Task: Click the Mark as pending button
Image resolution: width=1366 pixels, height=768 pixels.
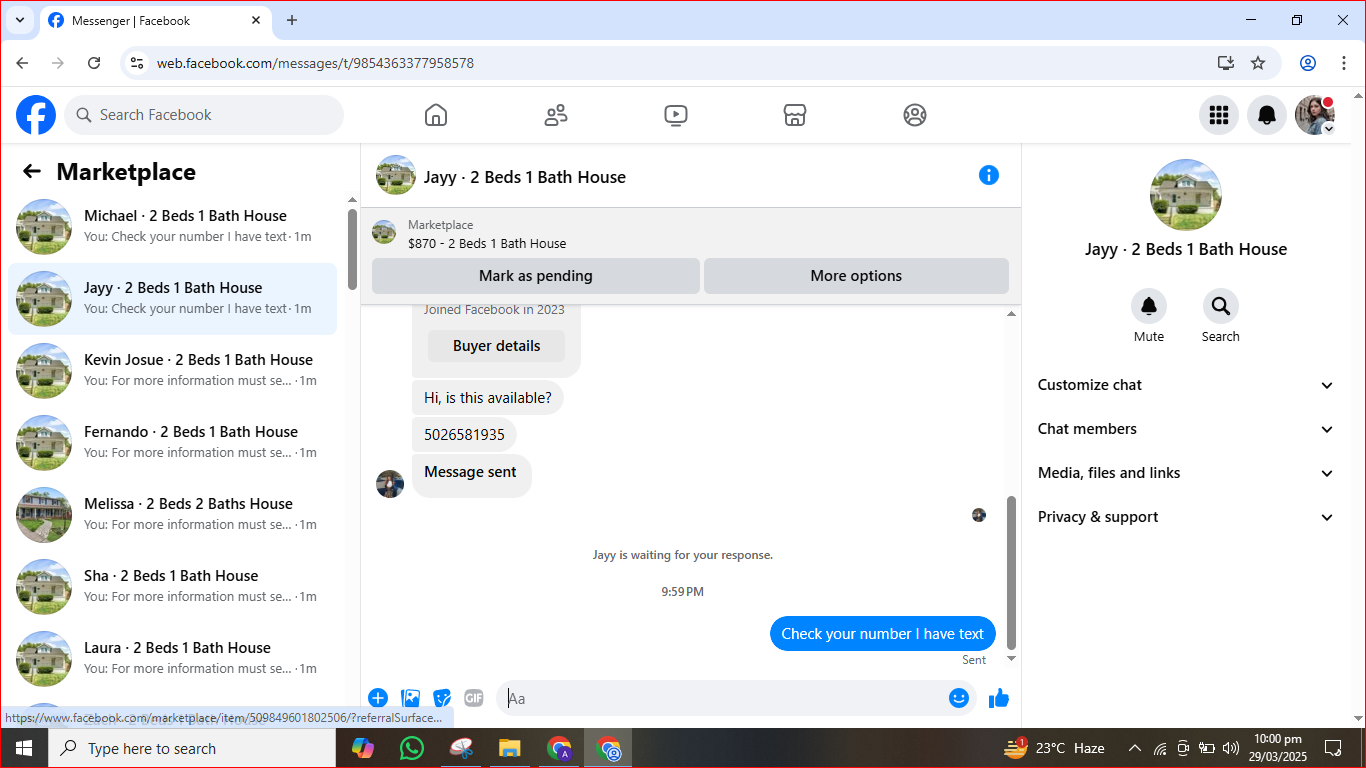Action: pos(535,276)
